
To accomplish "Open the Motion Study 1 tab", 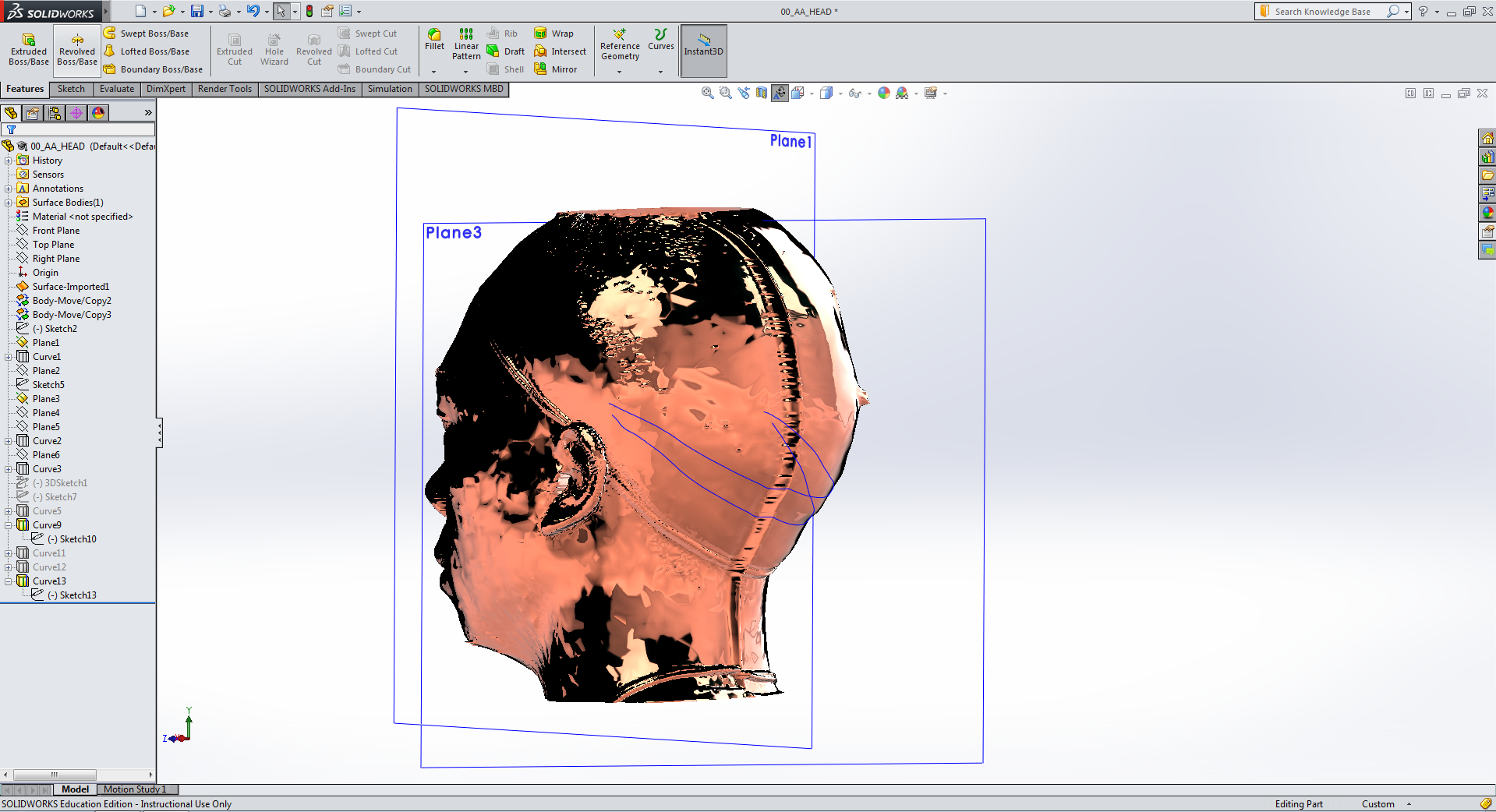I will tap(136, 789).
